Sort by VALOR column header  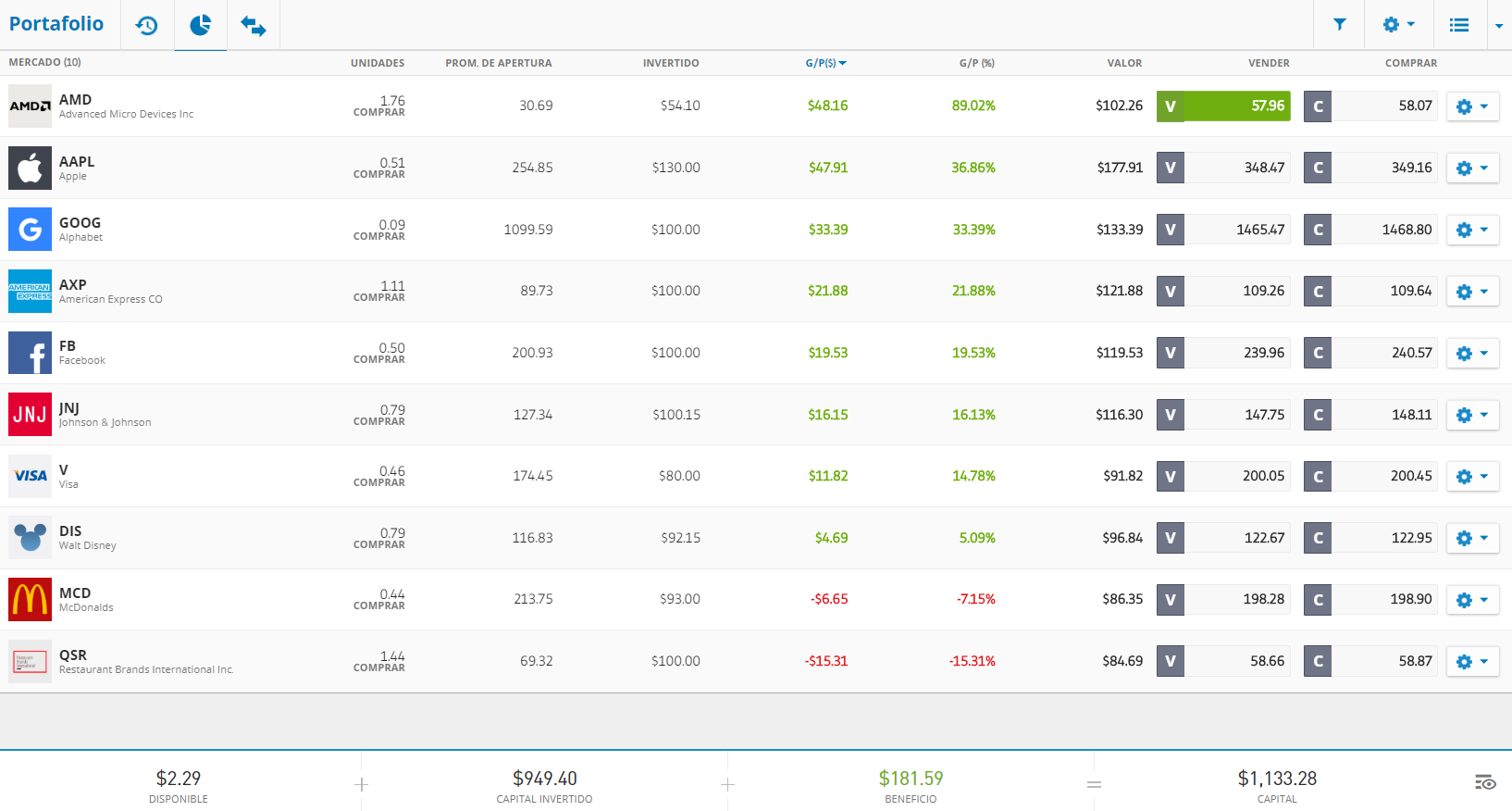point(1124,63)
